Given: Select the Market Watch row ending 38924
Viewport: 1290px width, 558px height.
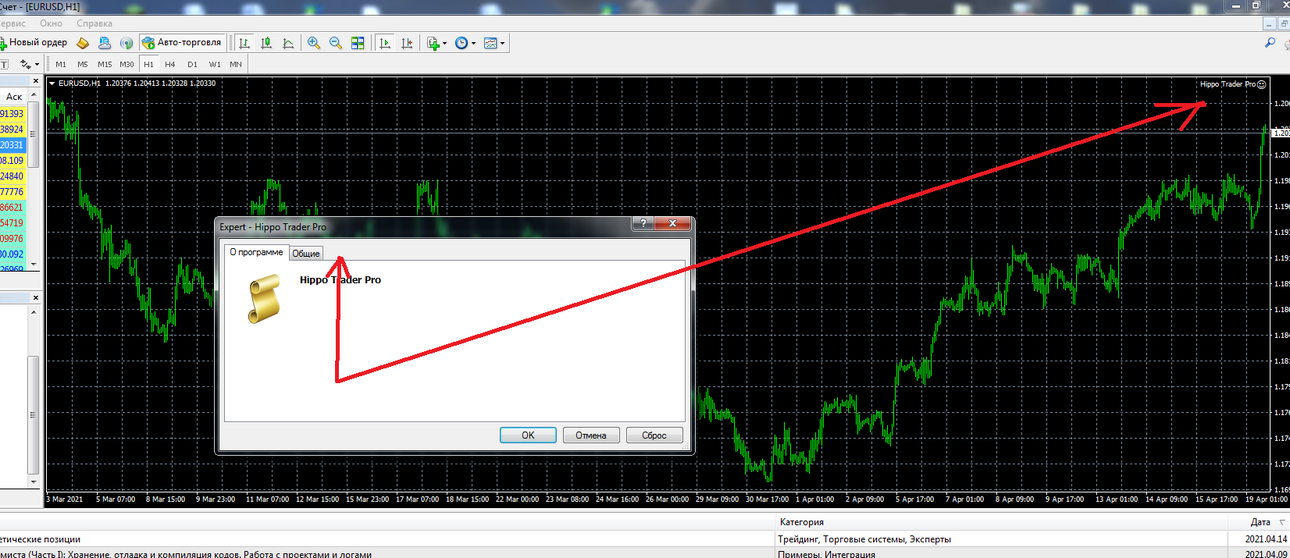Looking at the screenshot, I should point(13,129).
